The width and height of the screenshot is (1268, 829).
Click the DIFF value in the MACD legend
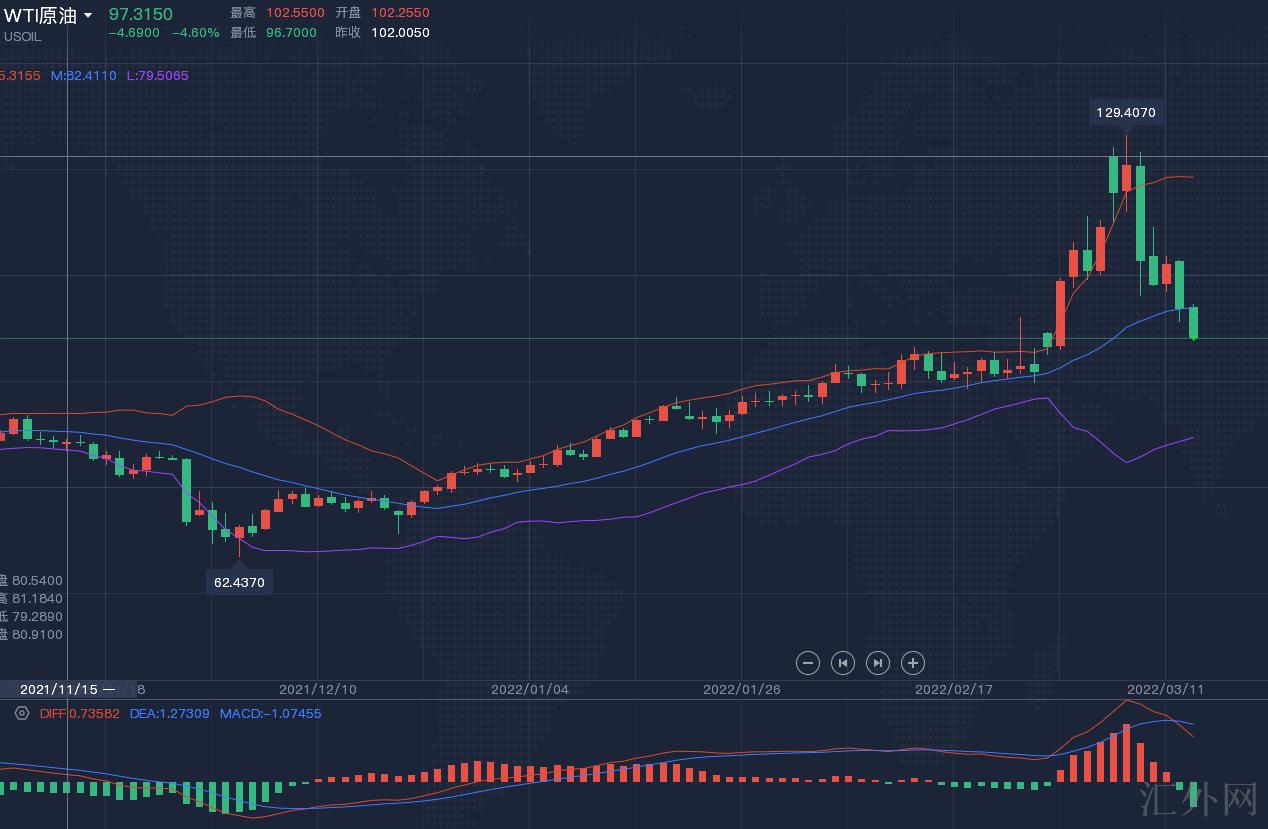tap(79, 713)
